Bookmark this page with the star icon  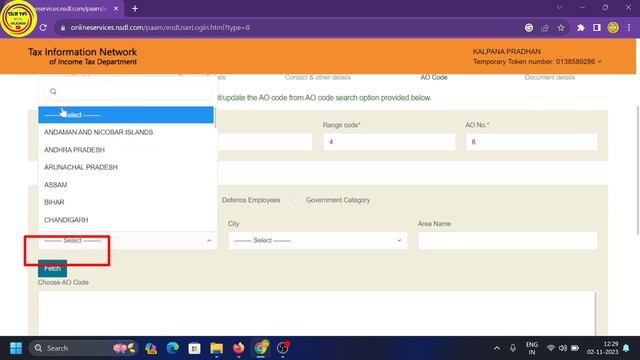[561, 28]
